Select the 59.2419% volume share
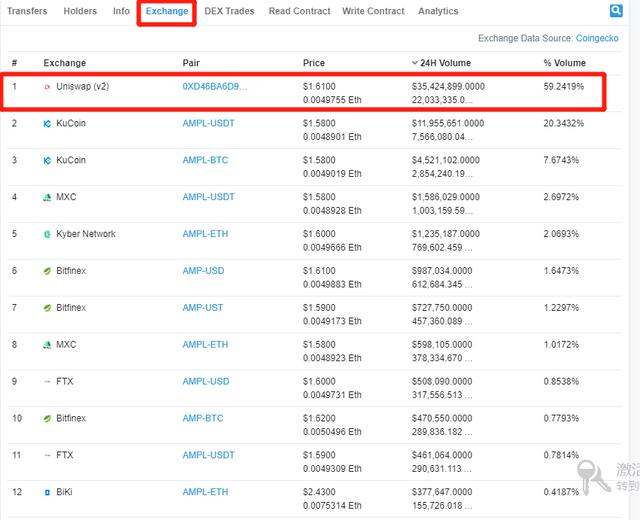 (x=564, y=87)
